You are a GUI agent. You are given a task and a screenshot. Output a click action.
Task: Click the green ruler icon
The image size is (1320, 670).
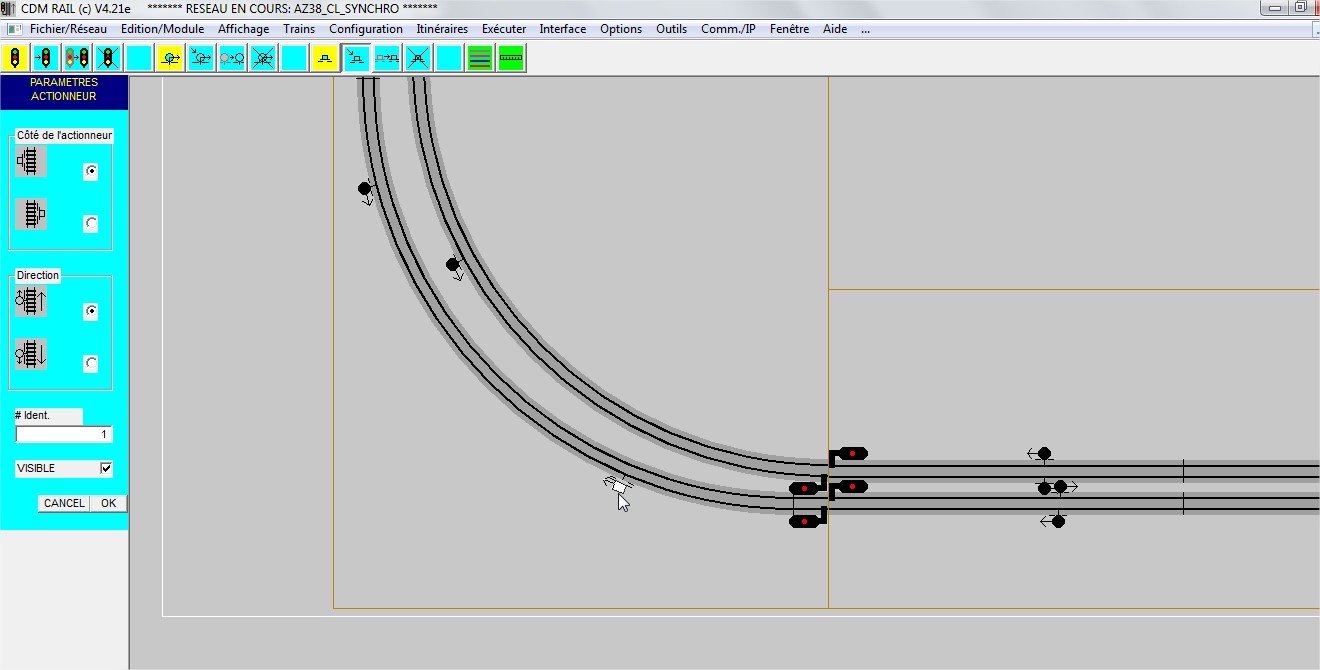[511, 58]
